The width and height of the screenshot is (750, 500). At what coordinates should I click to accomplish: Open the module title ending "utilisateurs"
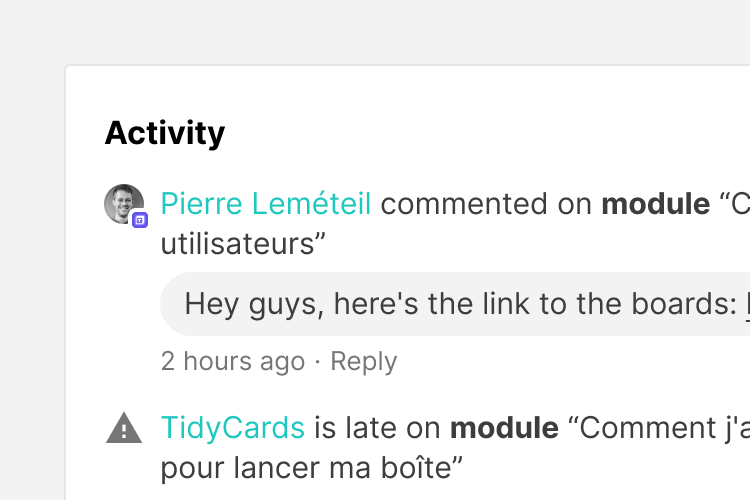click(243, 243)
